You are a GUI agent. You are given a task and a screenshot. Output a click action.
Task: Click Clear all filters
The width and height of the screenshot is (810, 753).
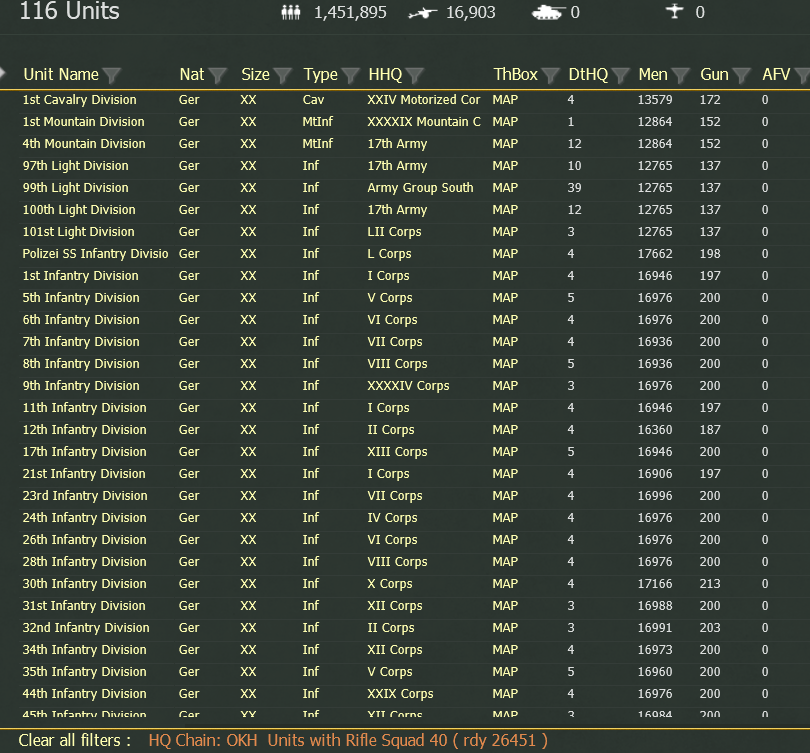pyautogui.click(x=69, y=740)
